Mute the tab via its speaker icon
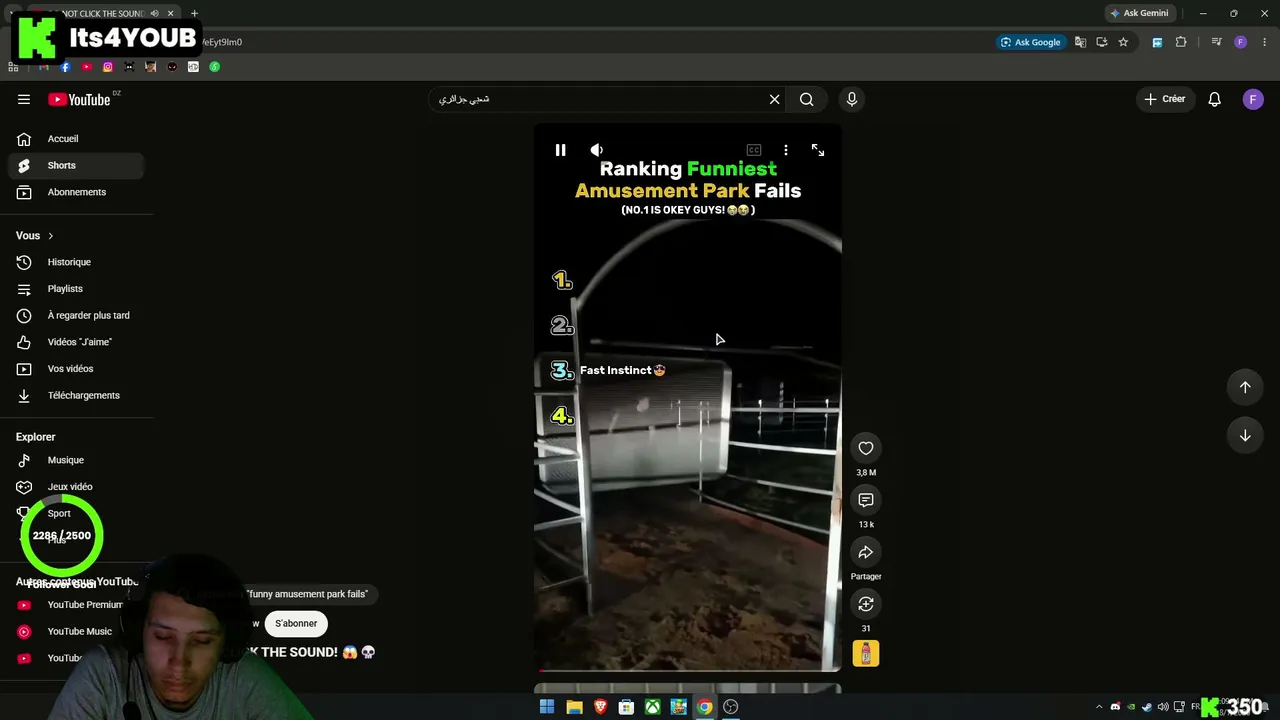The width and height of the screenshot is (1280, 720). [x=154, y=13]
